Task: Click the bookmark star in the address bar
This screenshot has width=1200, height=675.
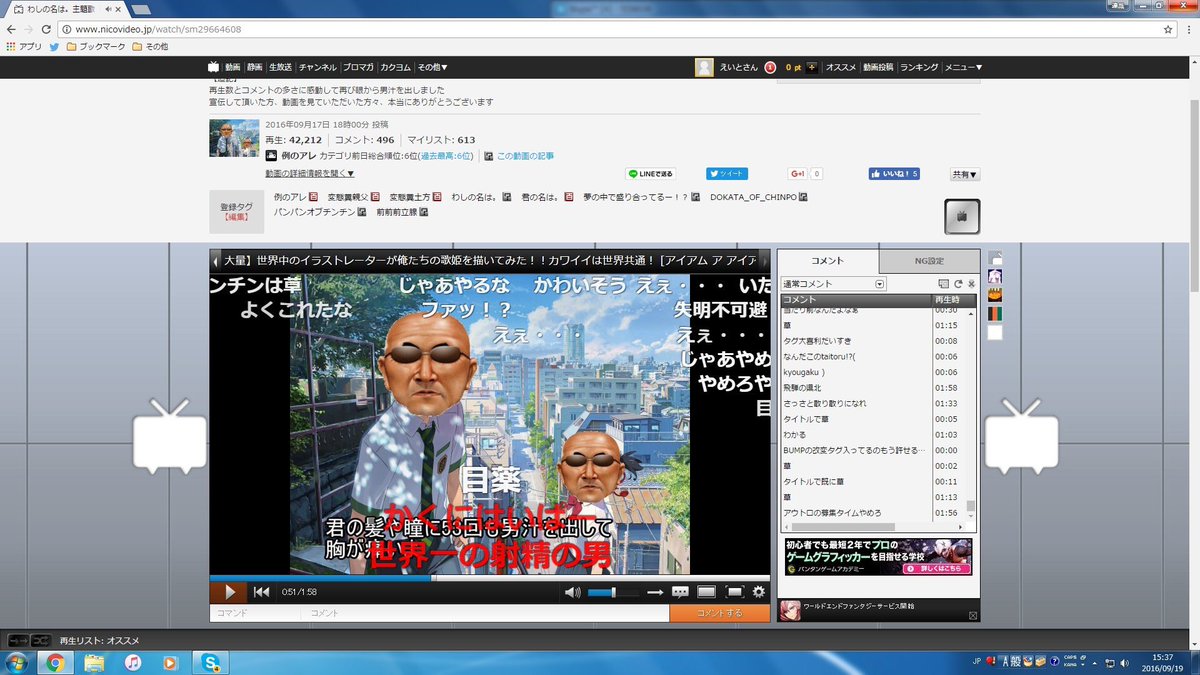Action: pos(1168,29)
